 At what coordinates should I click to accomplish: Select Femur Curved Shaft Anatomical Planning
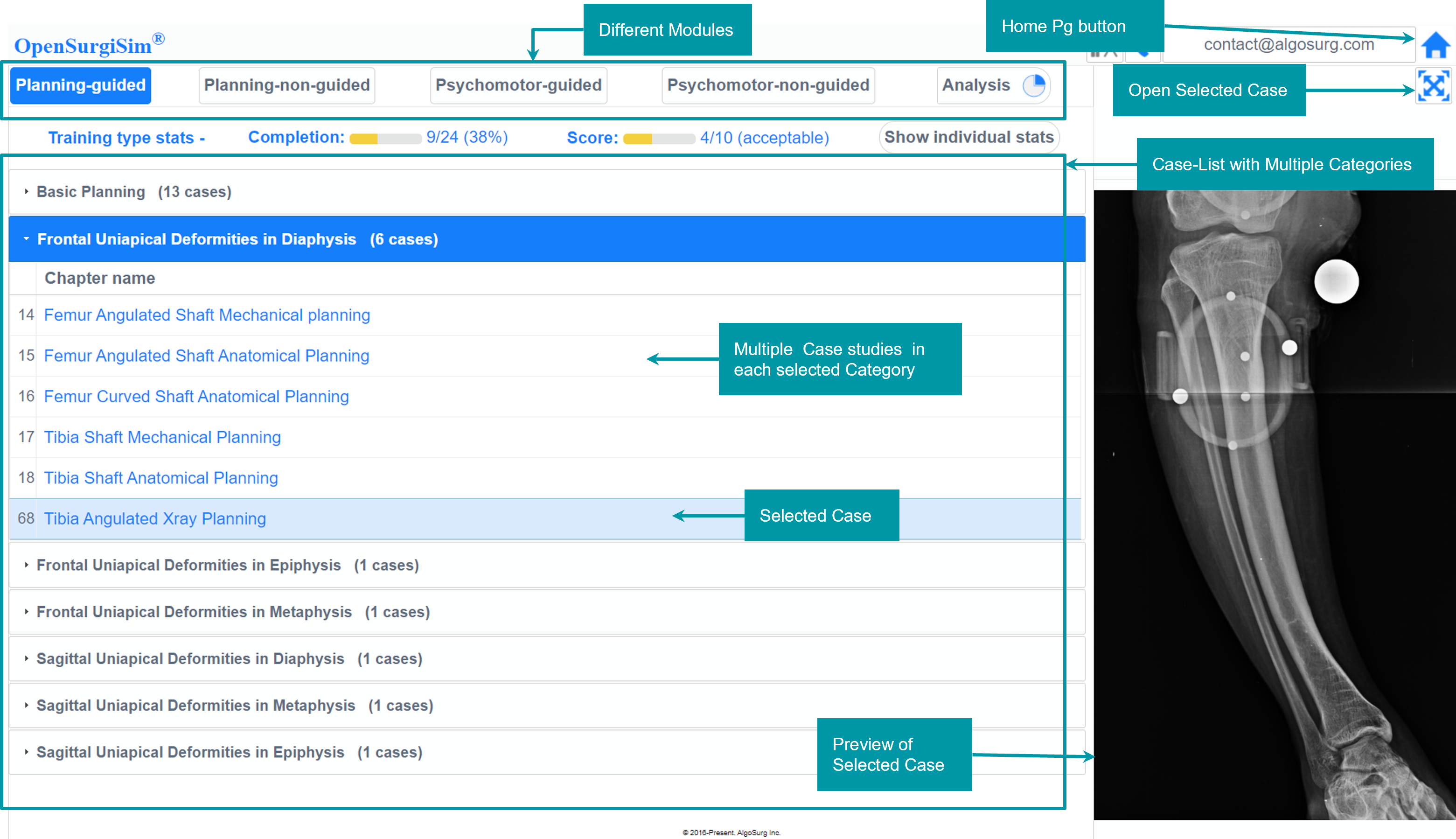[196, 397]
